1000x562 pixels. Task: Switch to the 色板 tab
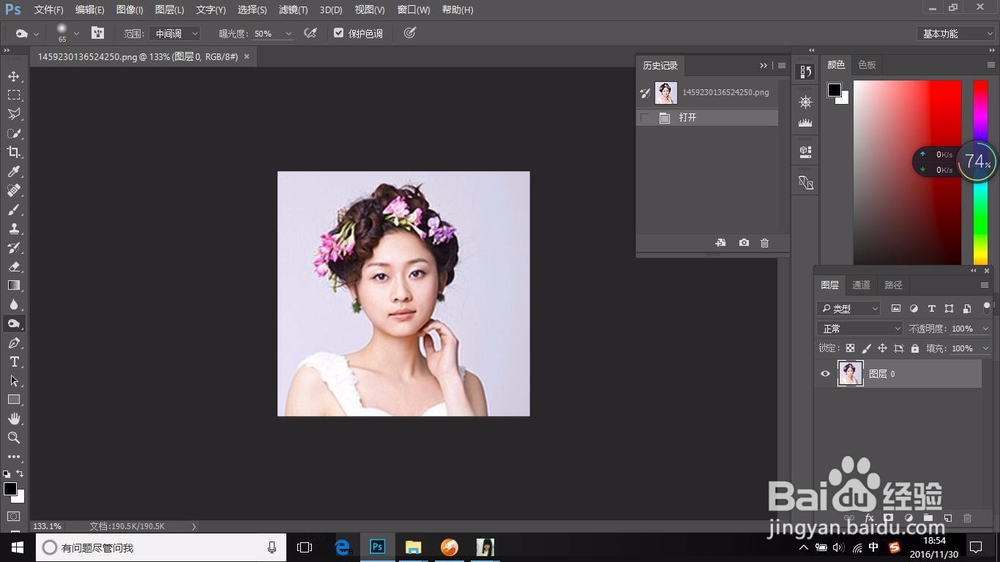click(867, 65)
